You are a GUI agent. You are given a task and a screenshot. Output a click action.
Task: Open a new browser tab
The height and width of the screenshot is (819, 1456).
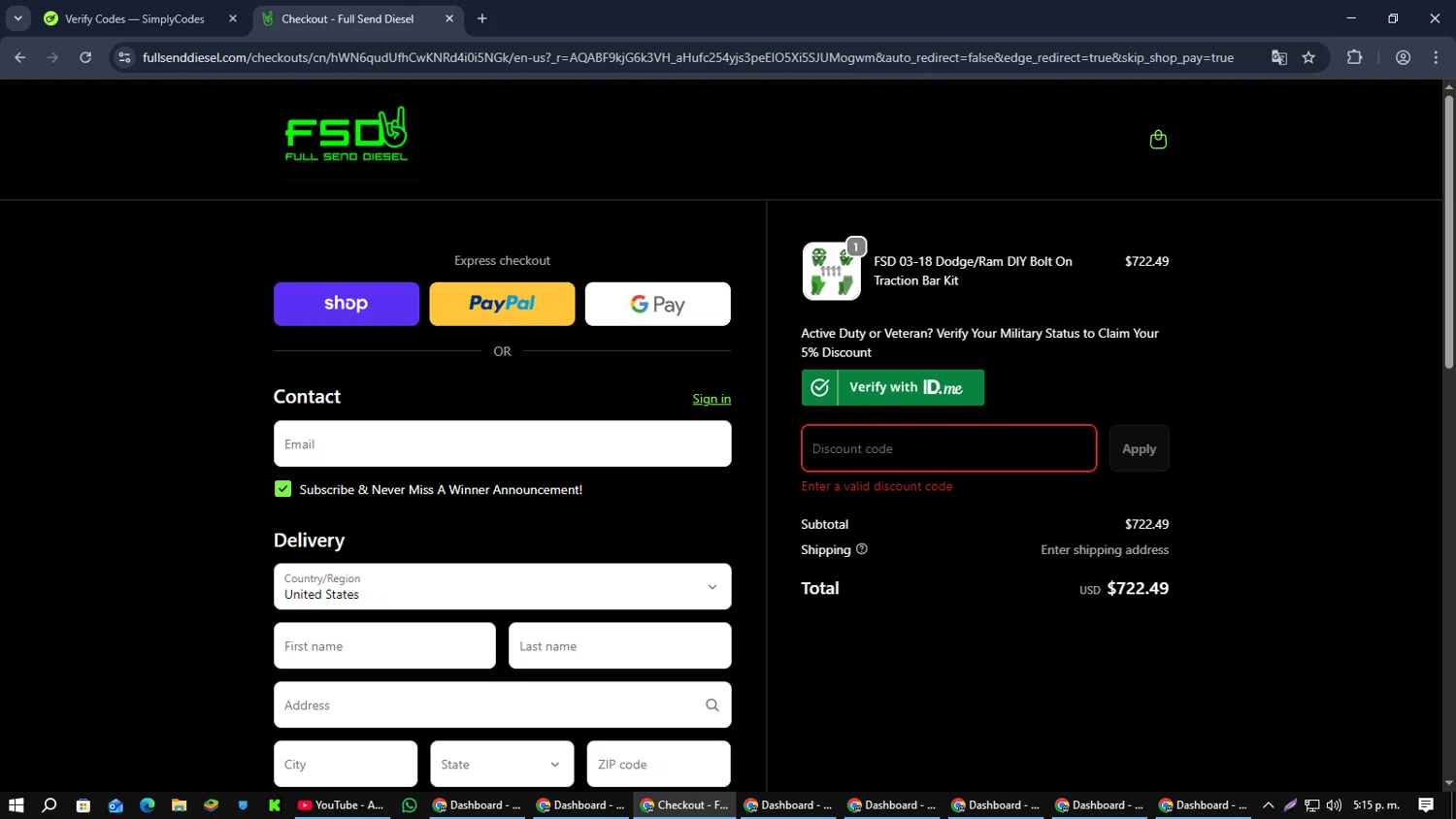[482, 18]
